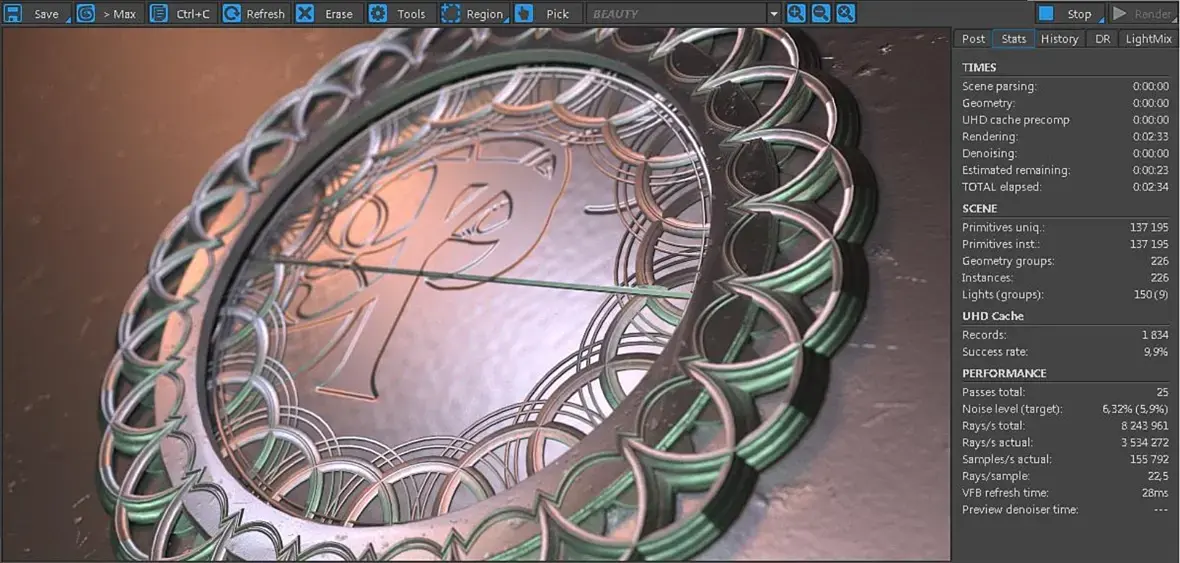Viewport: 1180px width, 563px height.
Task: Click the 'Primitives inst.:' label
Action: tap(1002, 244)
